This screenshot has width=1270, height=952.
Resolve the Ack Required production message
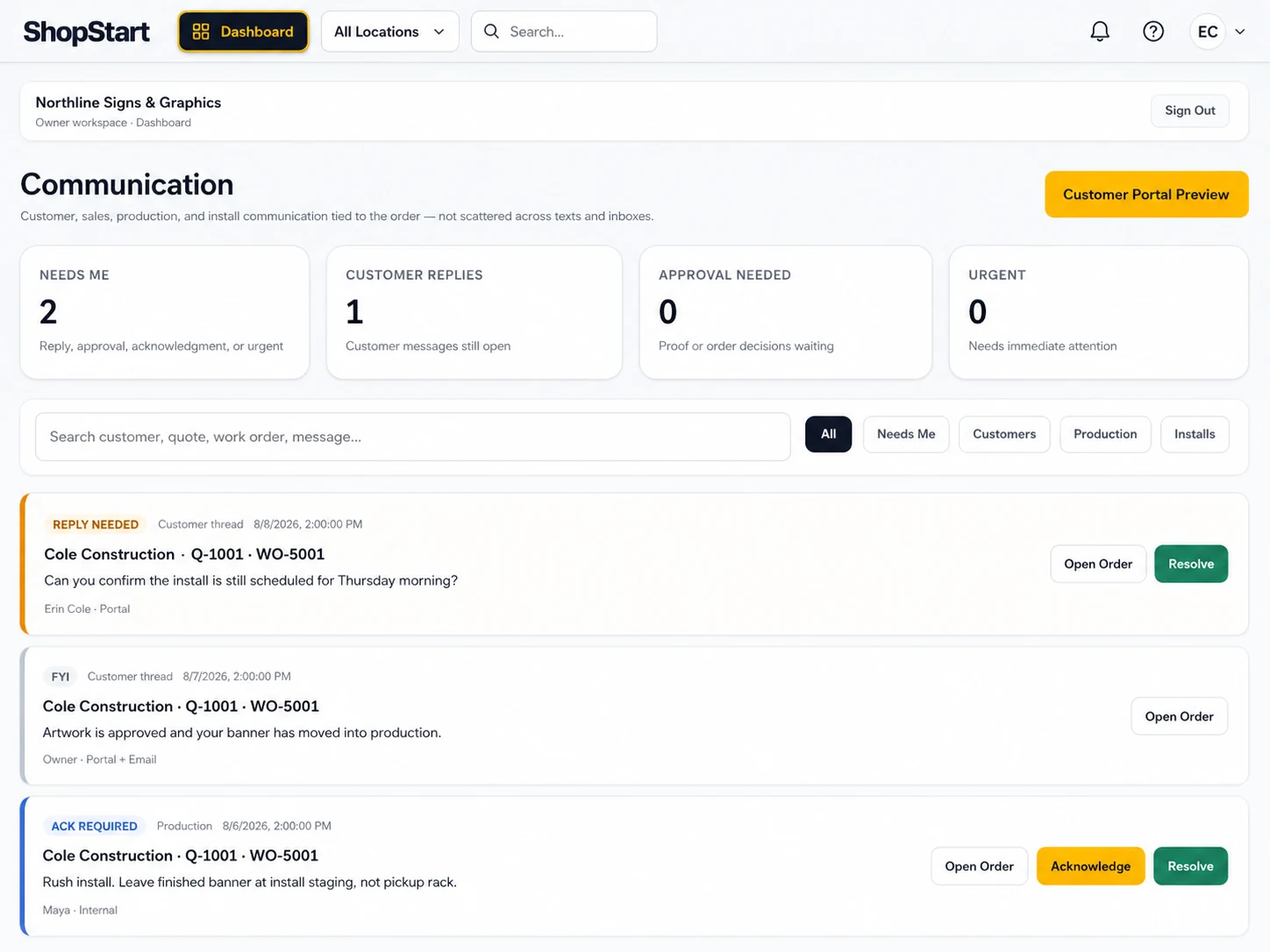tap(1190, 866)
